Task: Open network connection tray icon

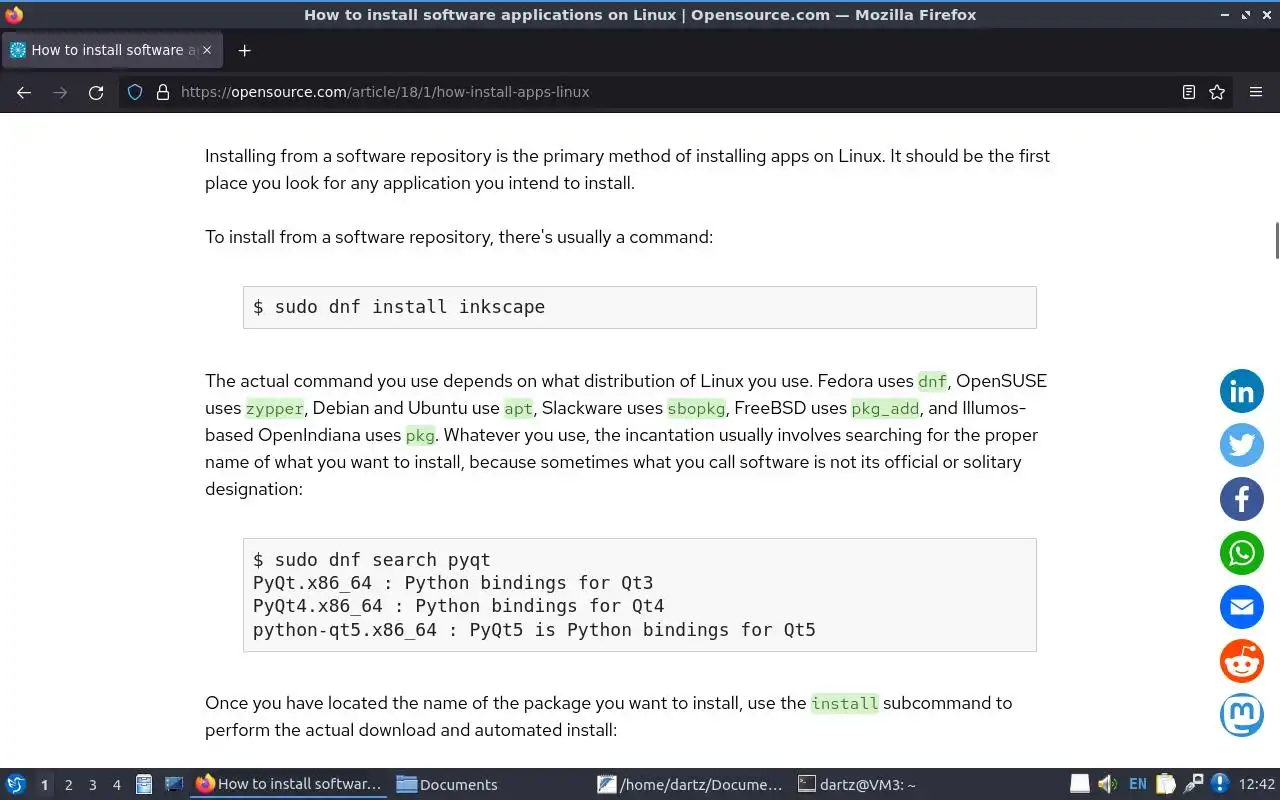Action: coord(1193,784)
